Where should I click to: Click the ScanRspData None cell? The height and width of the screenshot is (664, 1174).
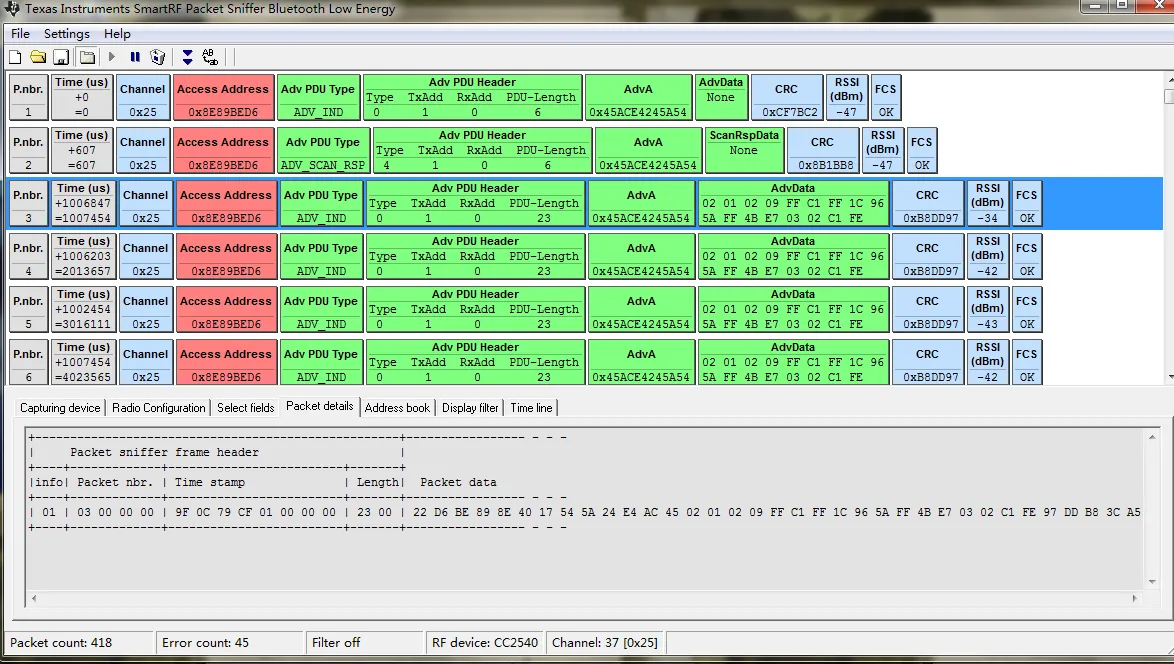coord(743,150)
